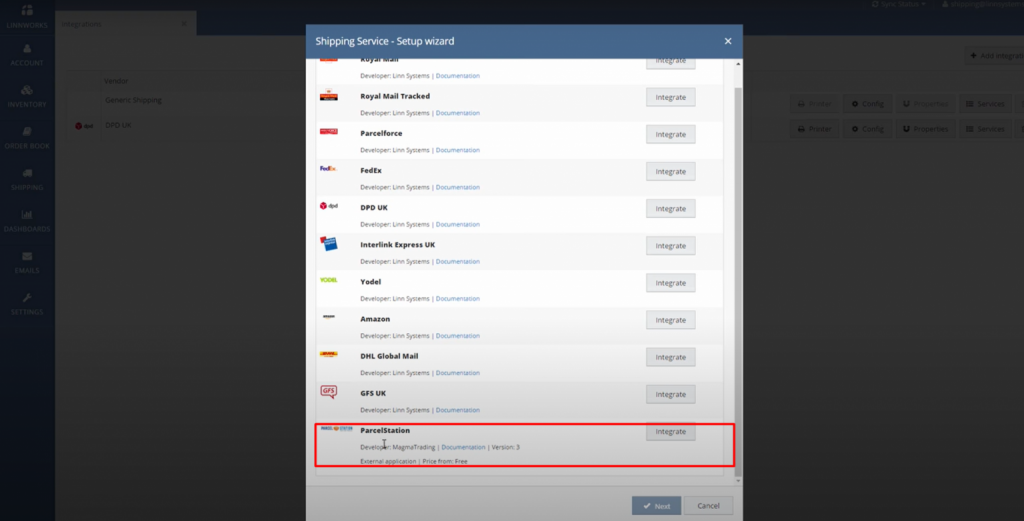
Task: Click the 'ParcelStation' name text
Action: coord(385,431)
